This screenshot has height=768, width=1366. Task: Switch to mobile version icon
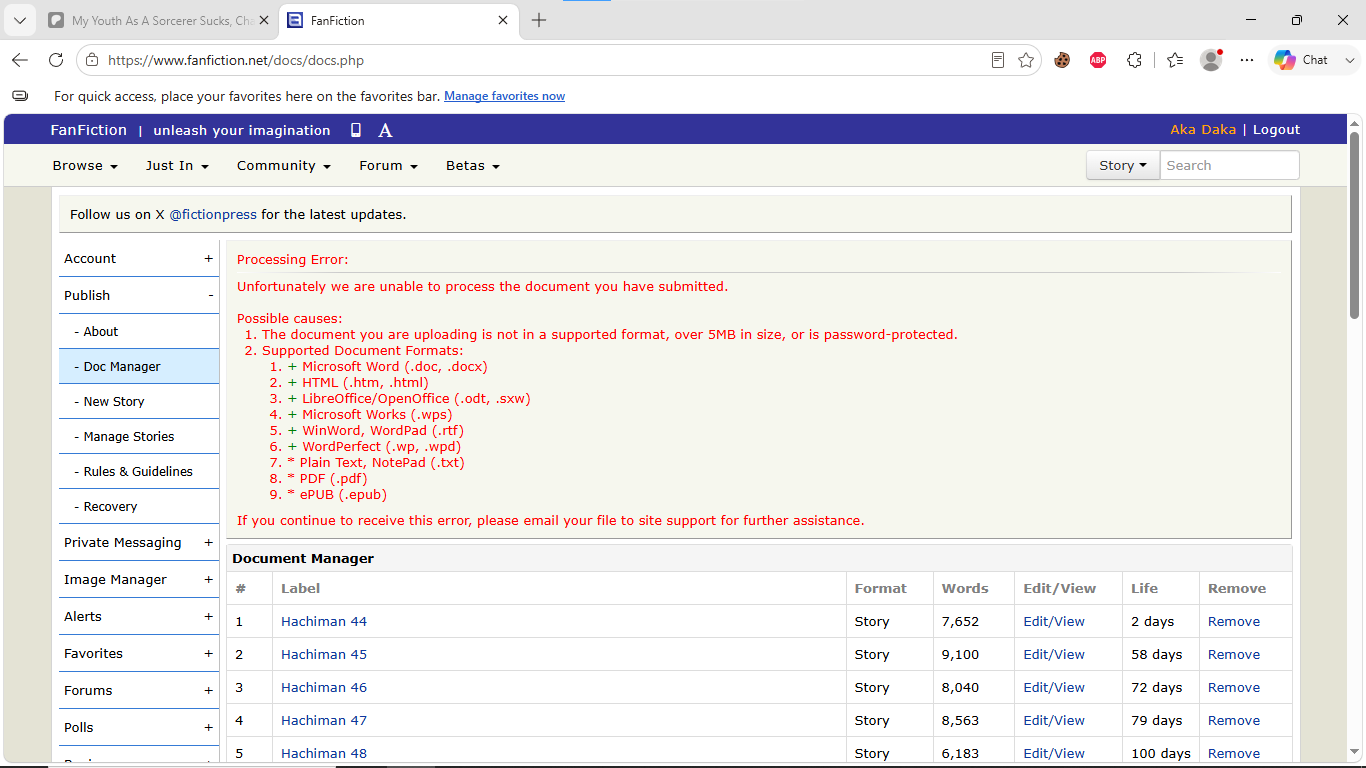pos(355,130)
